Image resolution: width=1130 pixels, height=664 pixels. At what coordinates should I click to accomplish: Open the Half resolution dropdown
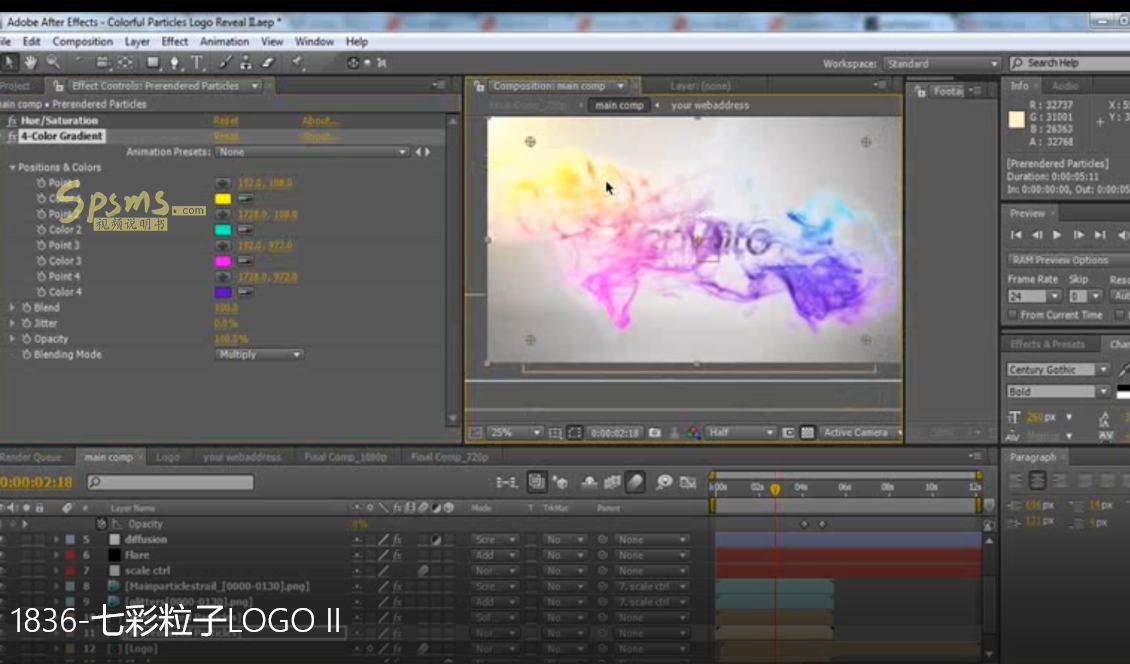[740, 433]
